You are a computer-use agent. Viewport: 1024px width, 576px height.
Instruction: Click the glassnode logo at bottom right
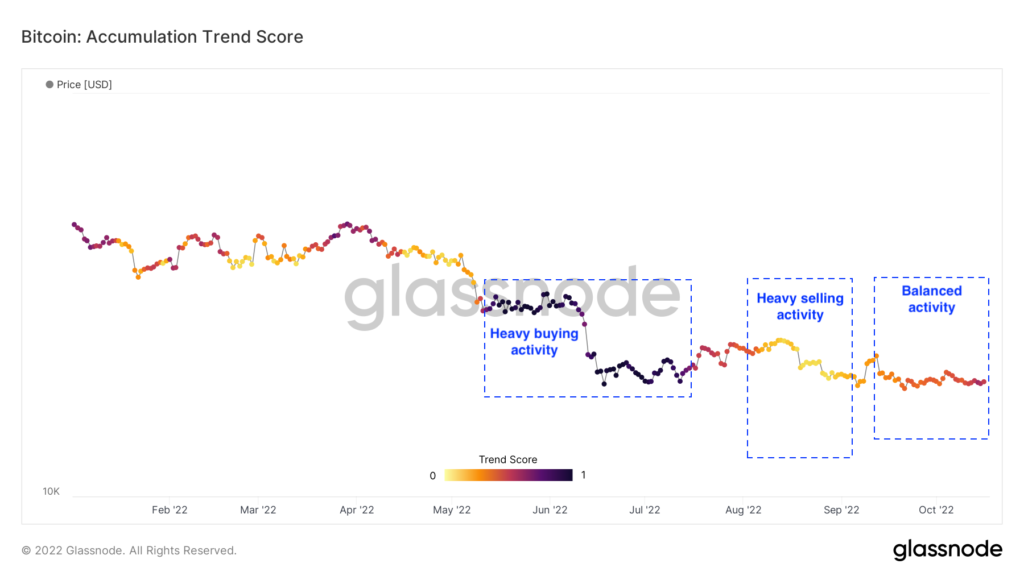[x=947, y=549]
